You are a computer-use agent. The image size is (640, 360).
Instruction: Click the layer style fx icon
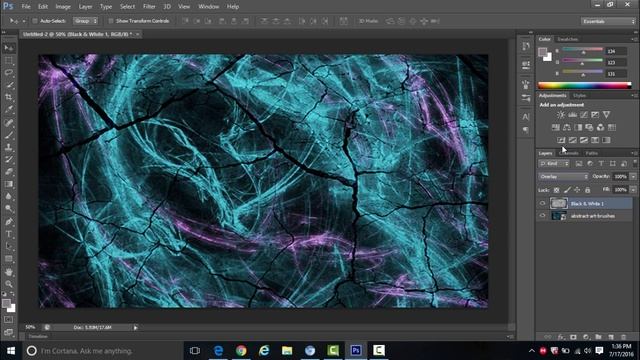coord(561,337)
